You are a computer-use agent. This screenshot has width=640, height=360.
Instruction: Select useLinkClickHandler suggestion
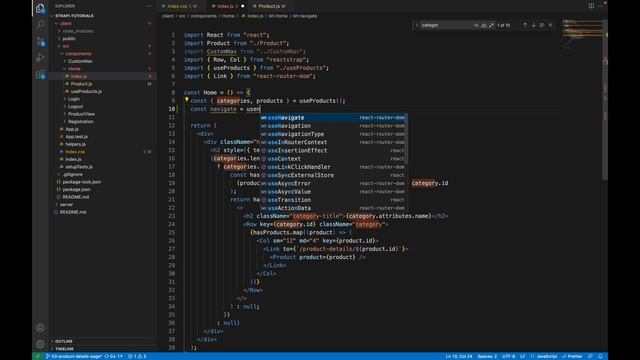[x=333, y=167]
